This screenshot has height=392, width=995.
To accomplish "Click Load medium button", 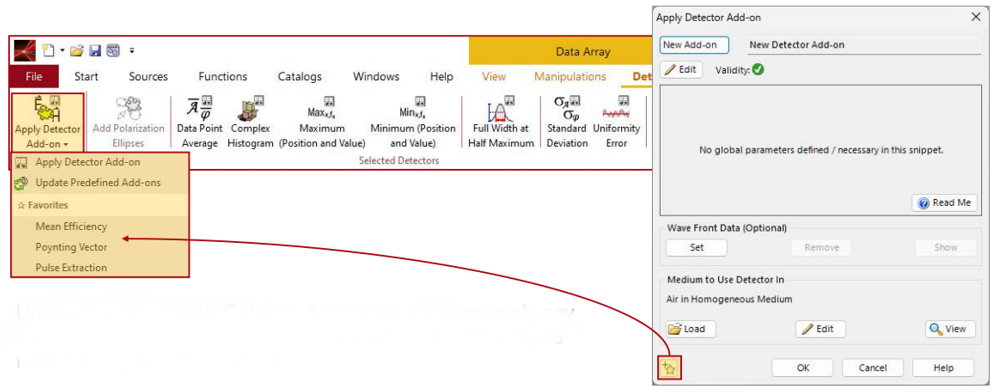I will point(691,329).
